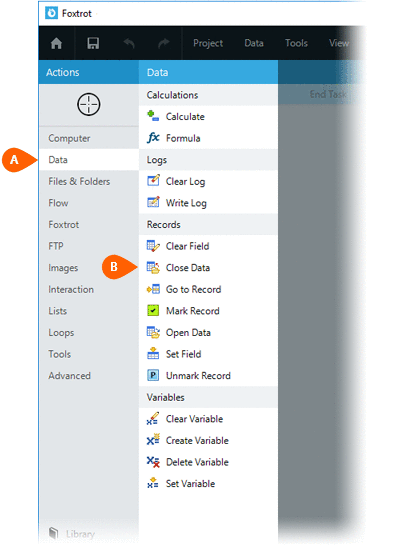Choose the Clear Field action label
Viewport: 393px width, 550px height.
point(187,246)
